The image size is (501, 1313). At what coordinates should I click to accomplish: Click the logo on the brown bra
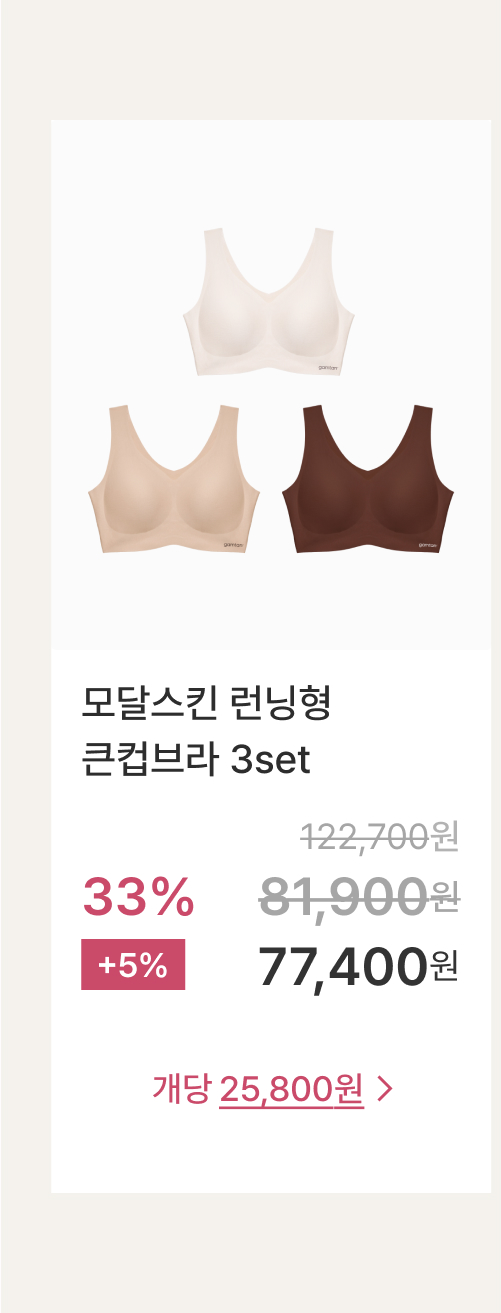428,545
